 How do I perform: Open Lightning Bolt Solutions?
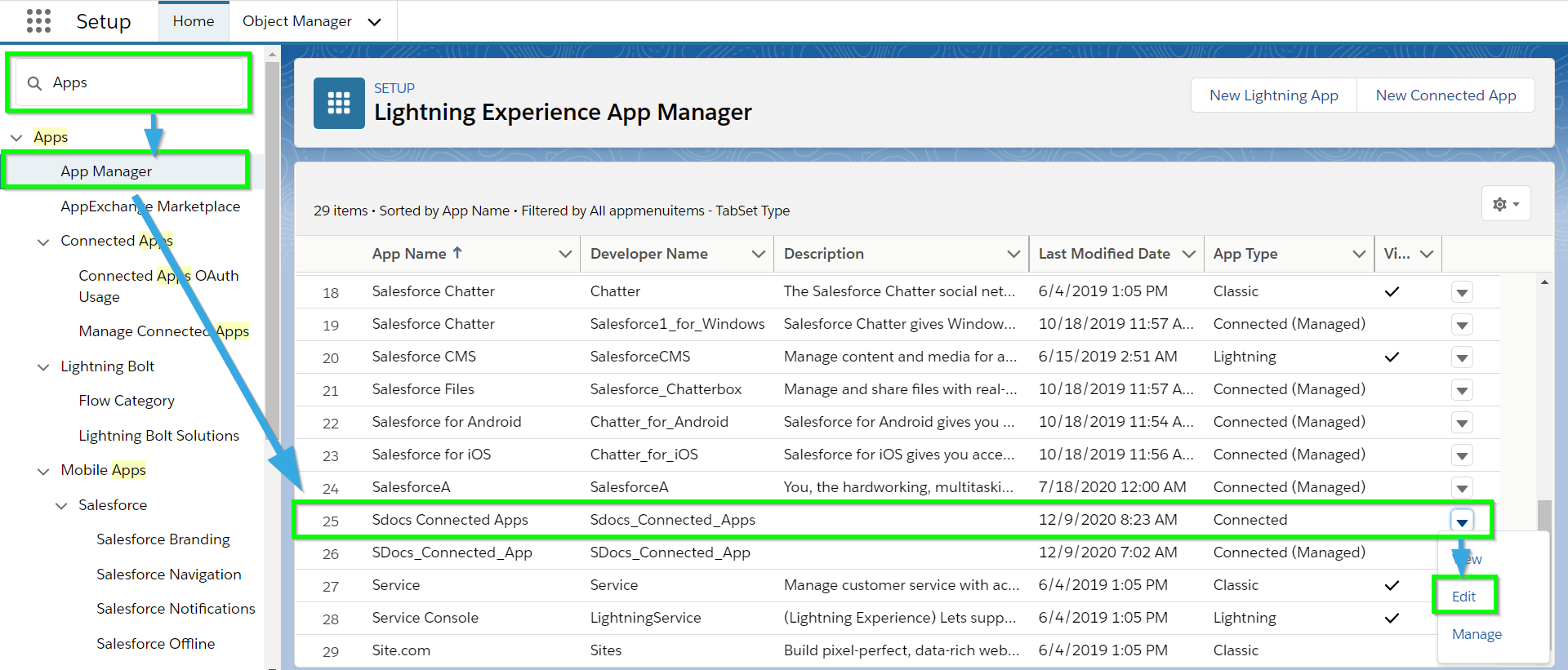tap(158, 436)
